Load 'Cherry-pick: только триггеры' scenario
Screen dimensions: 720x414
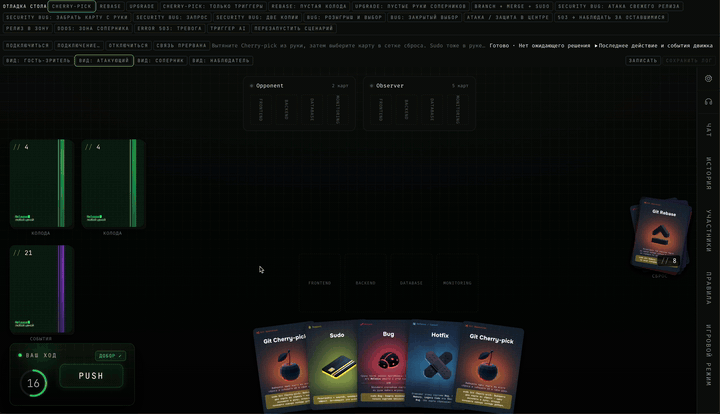tap(213, 6)
